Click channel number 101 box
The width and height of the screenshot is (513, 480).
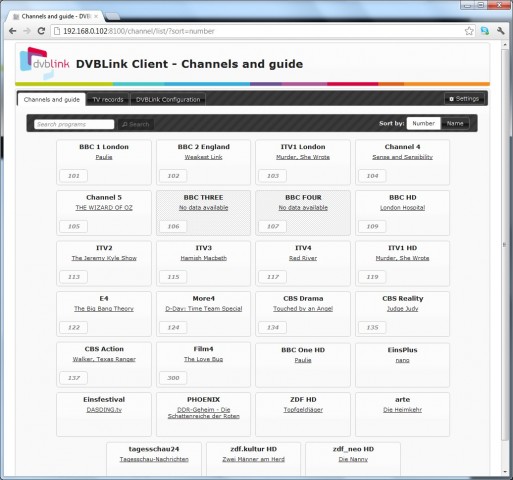74,176
